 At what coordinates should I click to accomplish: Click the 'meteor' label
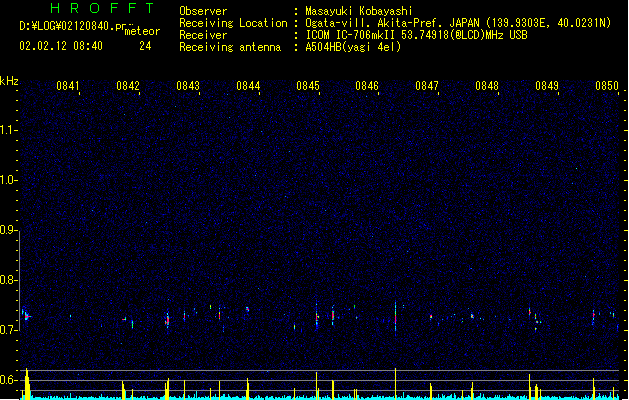click(142, 31)
